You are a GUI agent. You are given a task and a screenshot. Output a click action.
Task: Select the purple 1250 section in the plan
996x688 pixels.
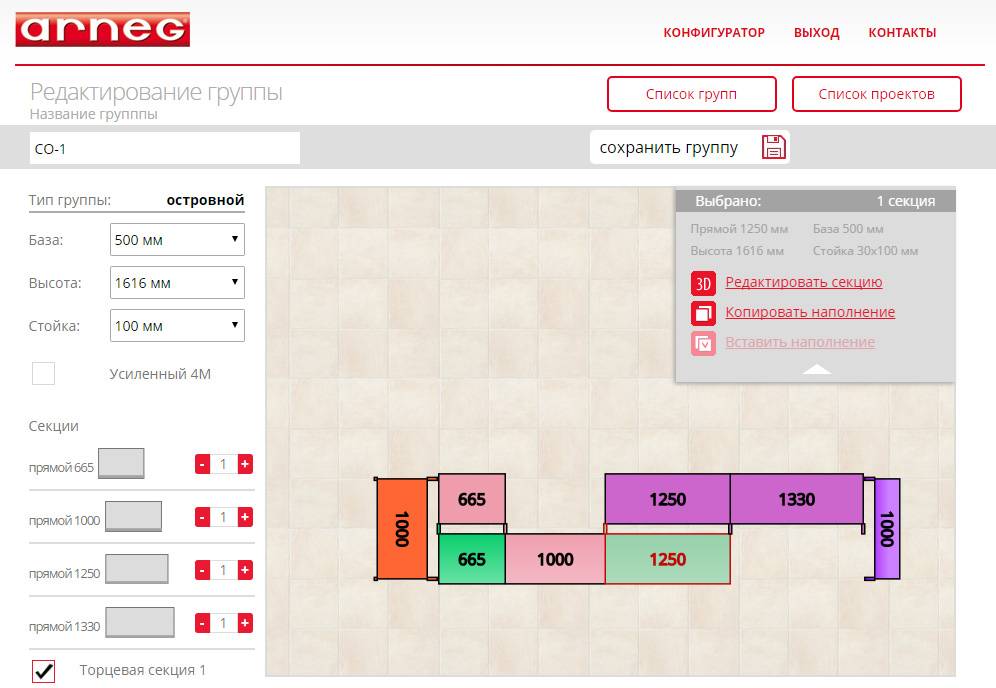point(668,499)
